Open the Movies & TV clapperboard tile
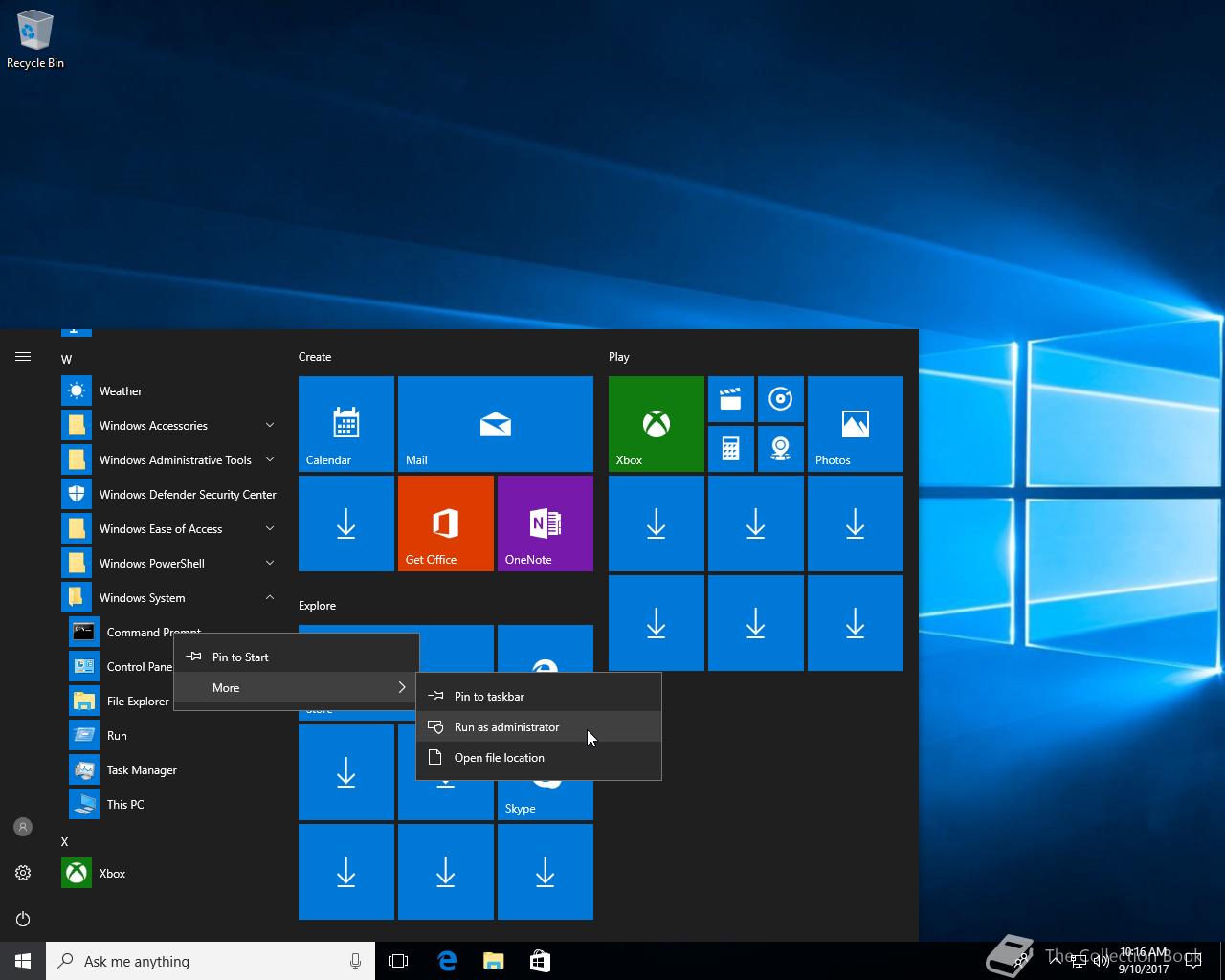This screenshot has height=980, width=1225. point(731,399)
